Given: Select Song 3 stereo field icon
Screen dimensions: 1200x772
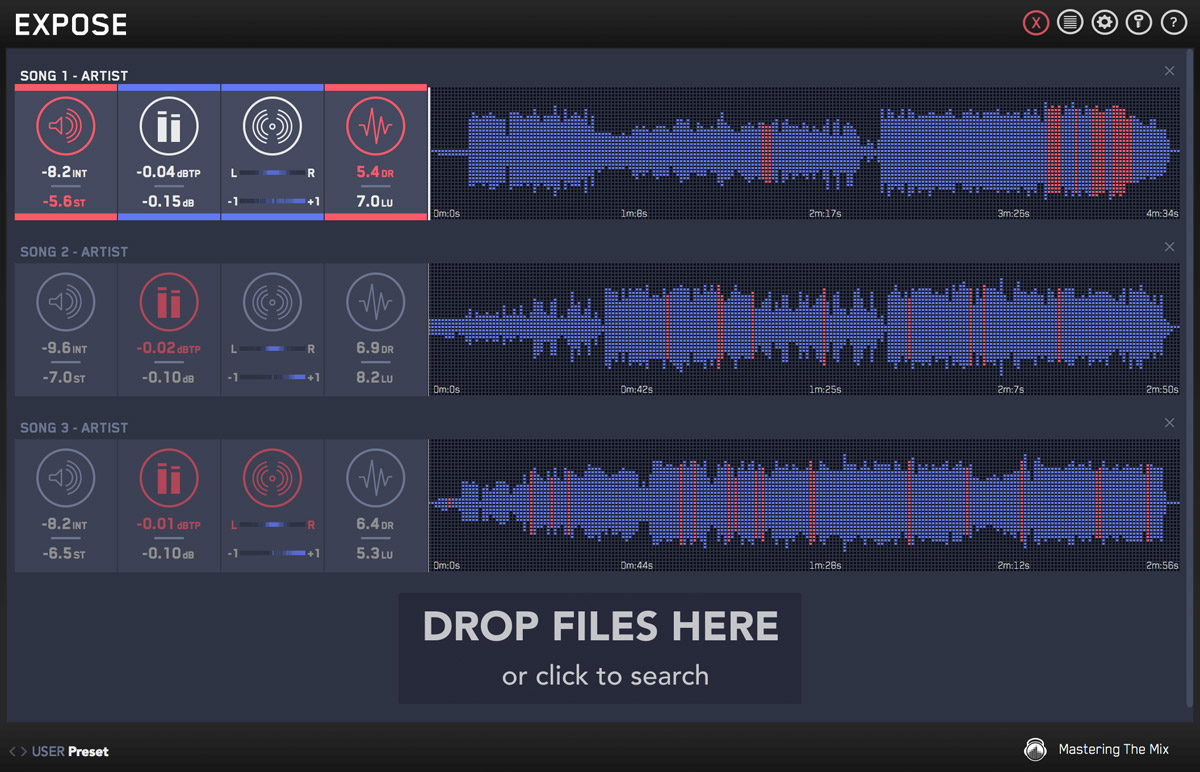Looking at the screenshot, I should point(272,478).
